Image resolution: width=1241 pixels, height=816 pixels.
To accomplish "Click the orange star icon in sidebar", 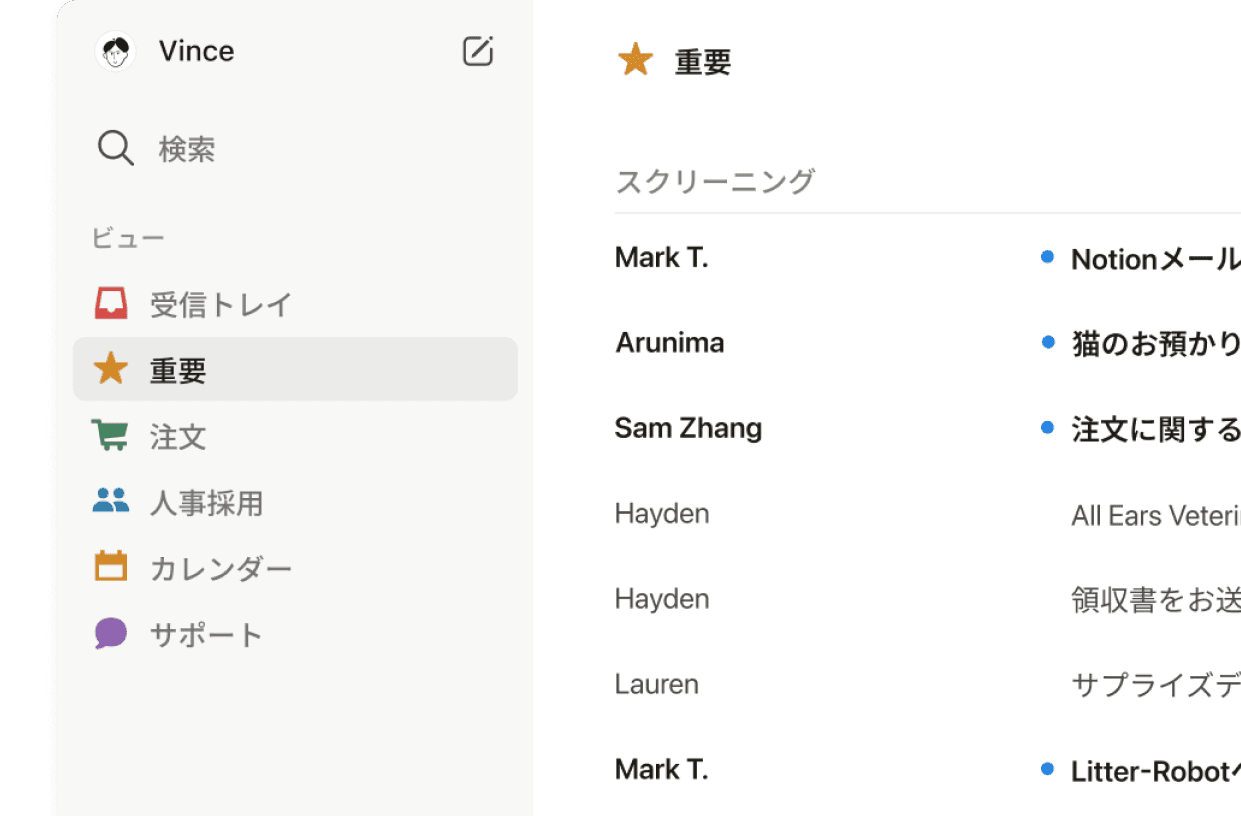I will [x=111, y=369].
